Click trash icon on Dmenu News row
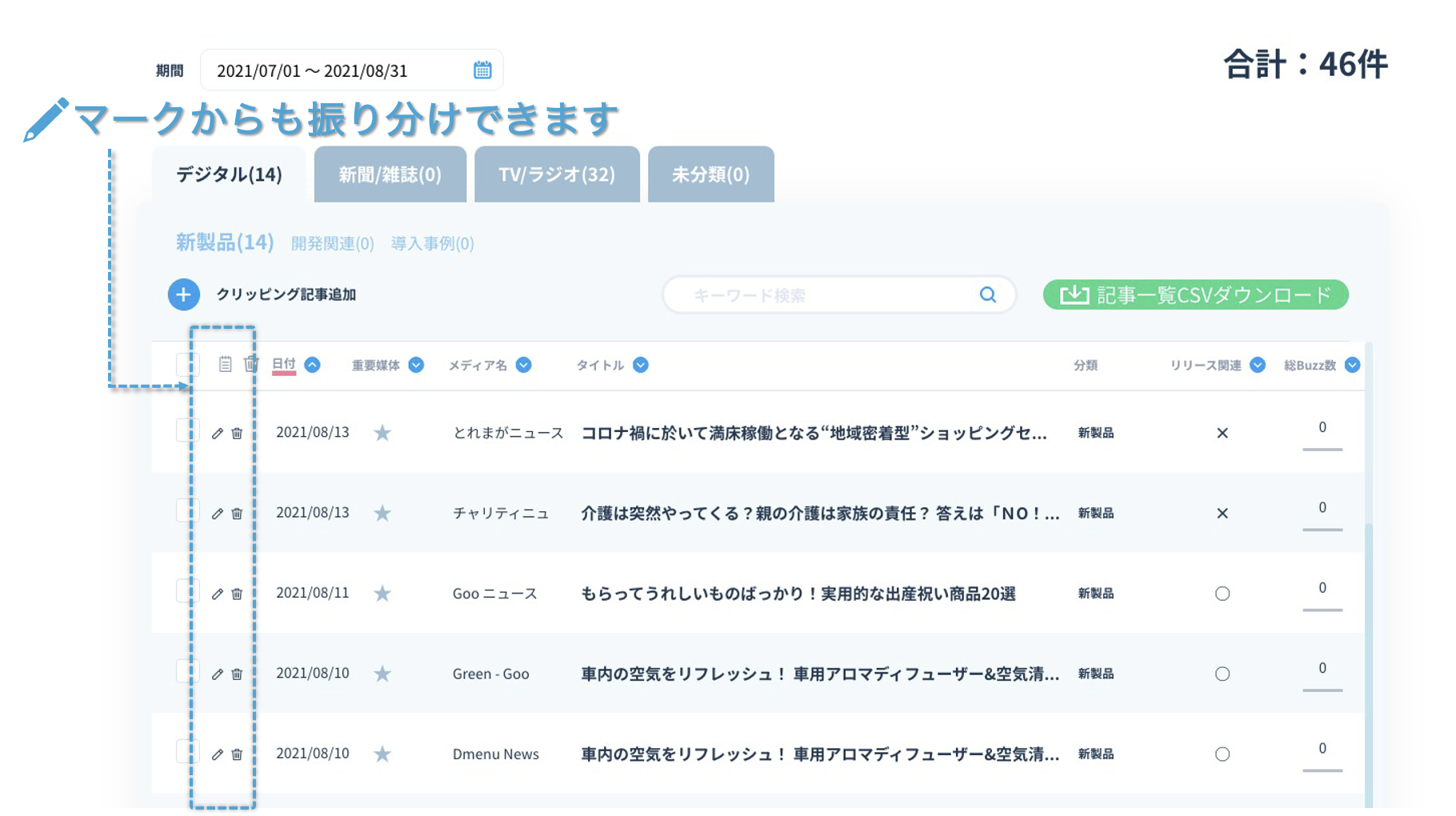Screen dimensions: 1456x816 (237, 754)
